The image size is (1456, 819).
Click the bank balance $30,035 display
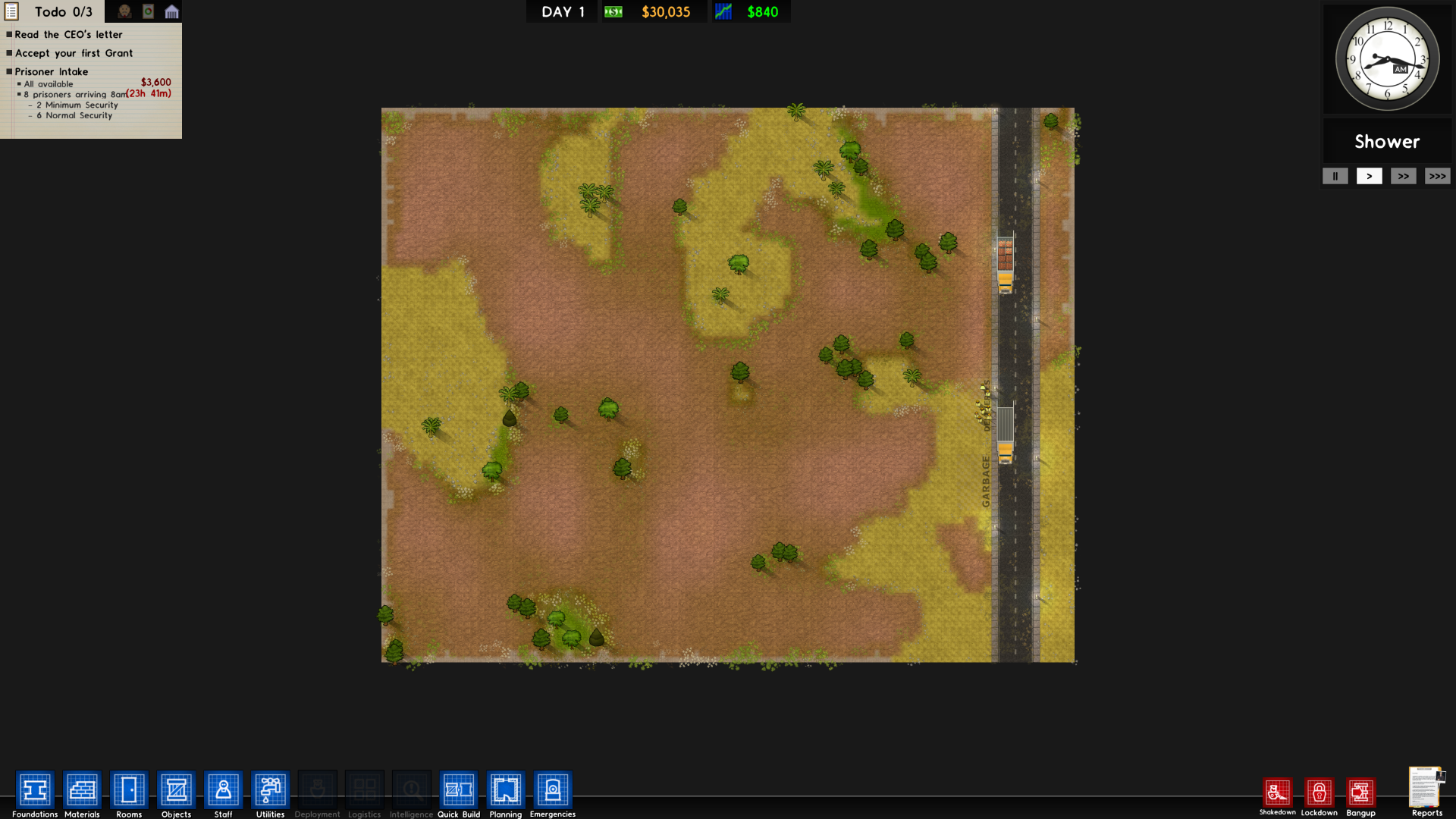665,11
